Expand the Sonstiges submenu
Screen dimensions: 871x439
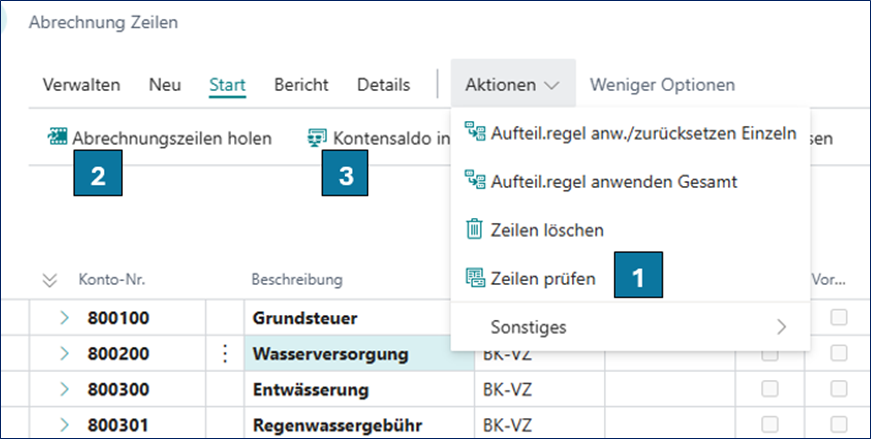click(x=630, y=327)
